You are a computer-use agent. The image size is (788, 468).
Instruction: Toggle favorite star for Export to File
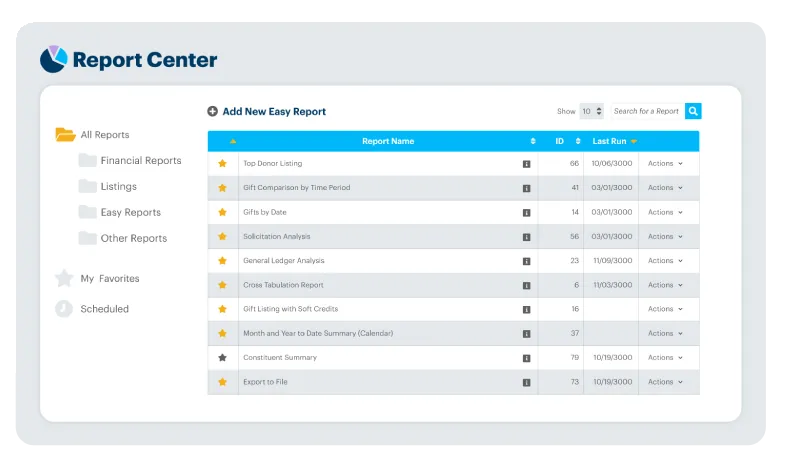(x=223, y=382)
